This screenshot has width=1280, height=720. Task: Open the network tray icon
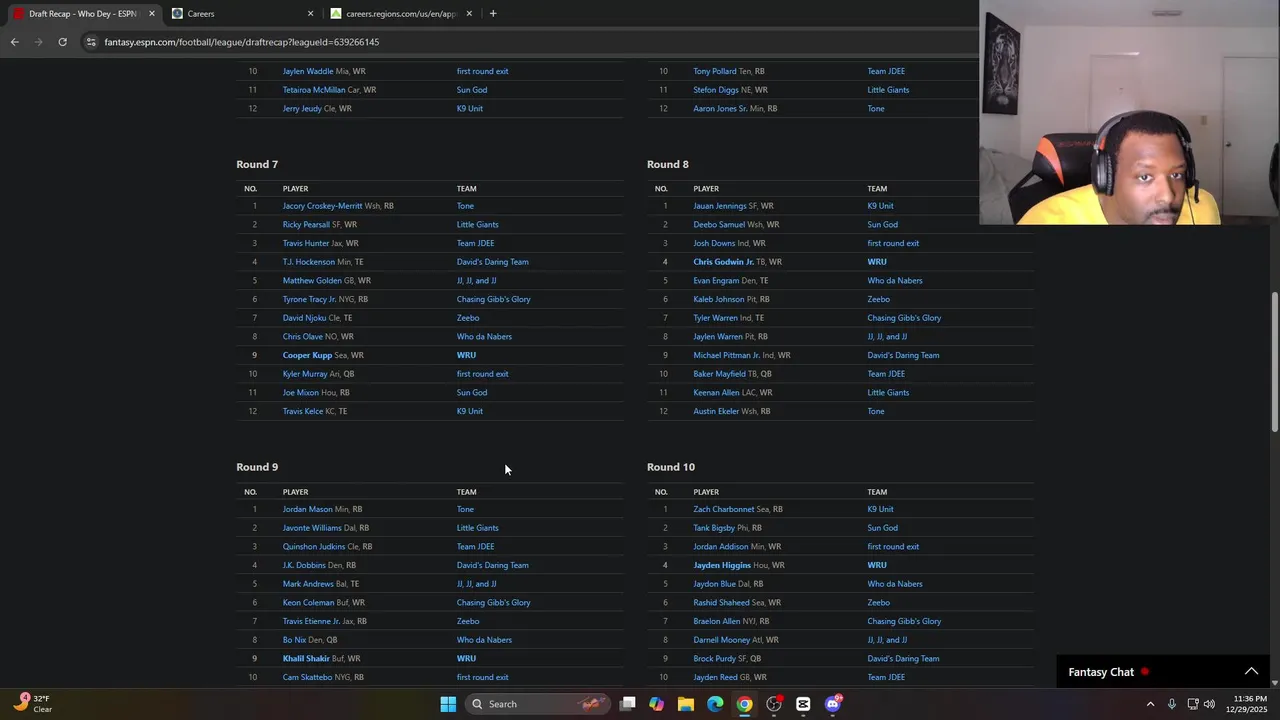(1193, 704)
